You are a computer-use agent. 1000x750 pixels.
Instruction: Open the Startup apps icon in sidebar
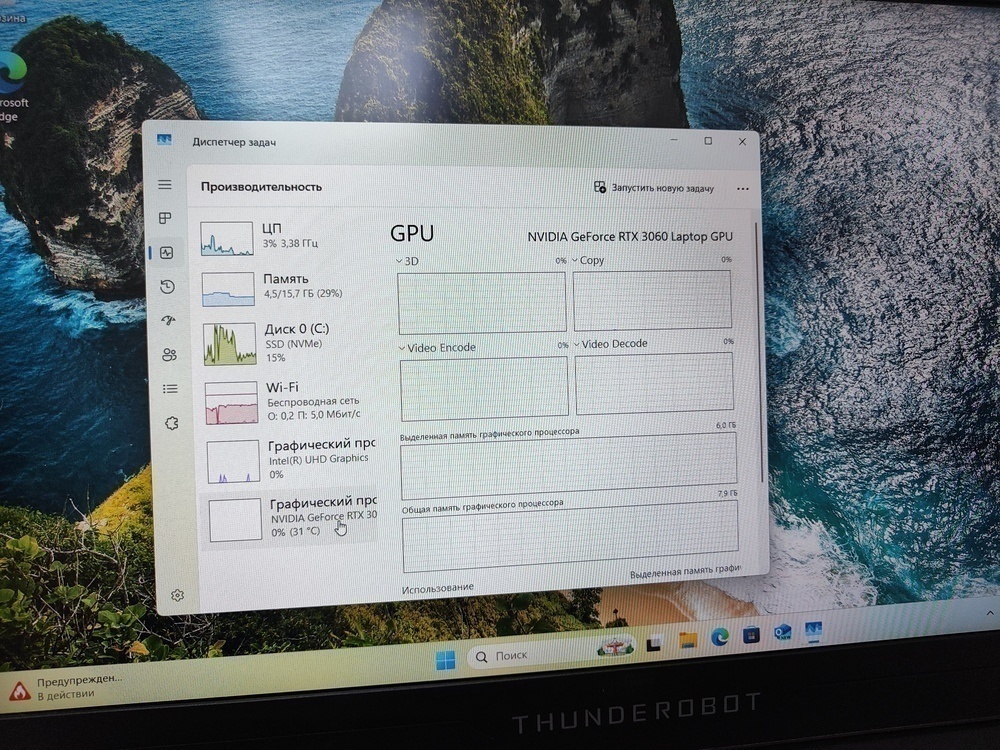tap(168, 320)
